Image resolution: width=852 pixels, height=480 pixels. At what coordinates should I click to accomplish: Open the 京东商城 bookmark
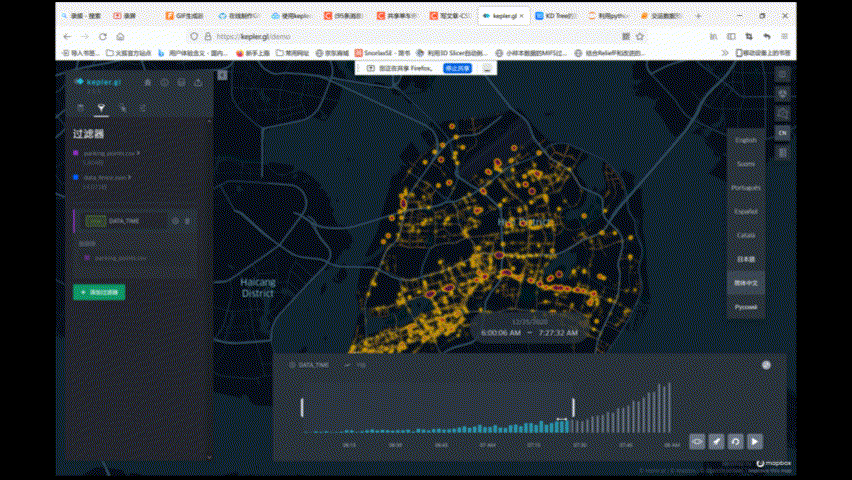333,53
